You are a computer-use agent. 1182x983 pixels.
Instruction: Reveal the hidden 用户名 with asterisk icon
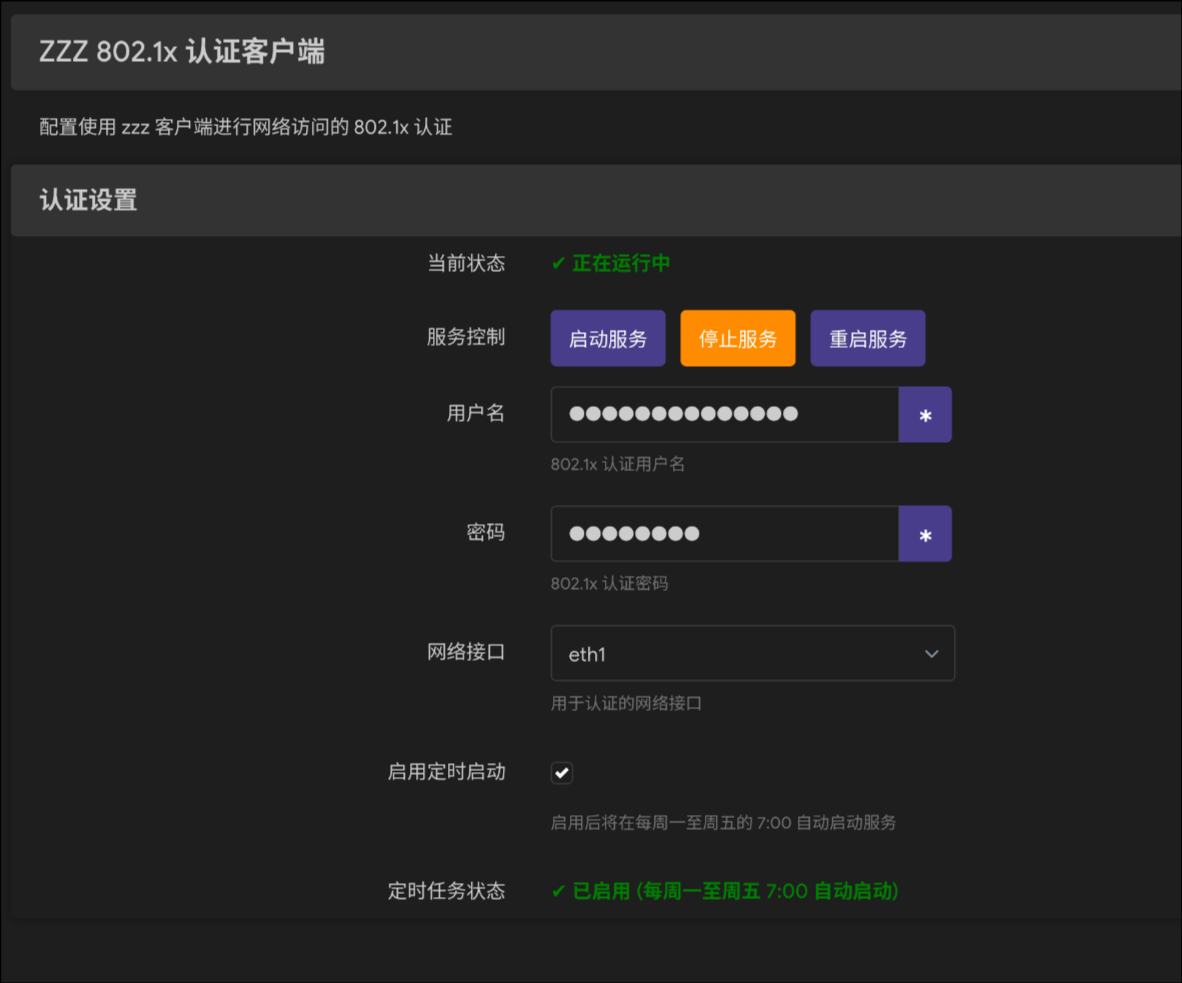[925, 415]
